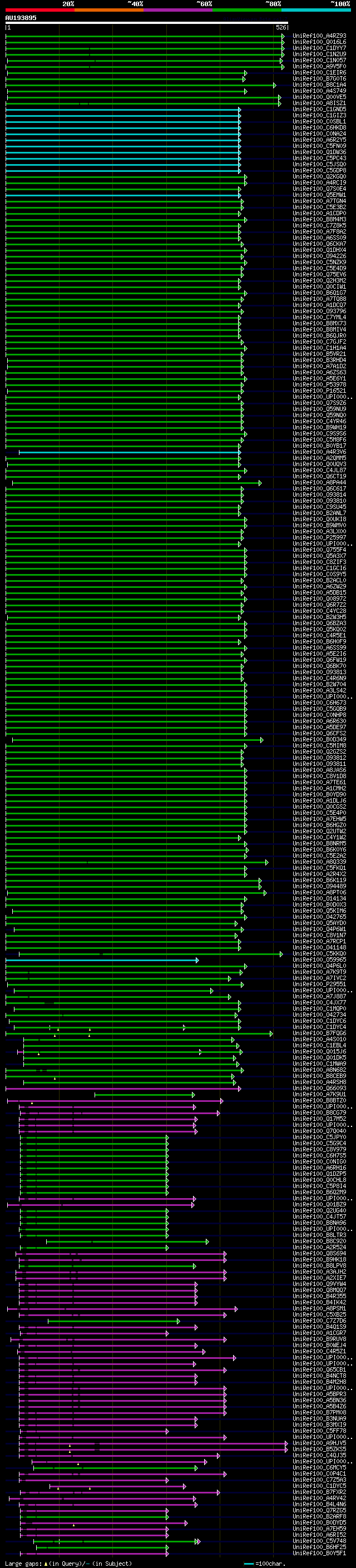
Task: Open the UniRef100_C5E3B2 hit
Action: click(319, 207)
